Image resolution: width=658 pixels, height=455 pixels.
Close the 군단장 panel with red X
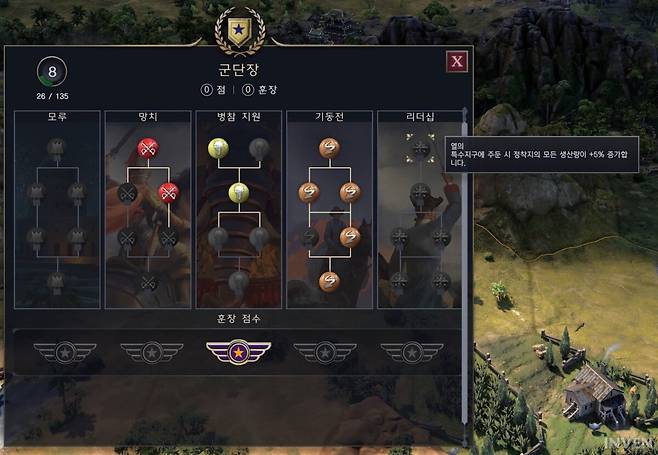tap(457, 61)
